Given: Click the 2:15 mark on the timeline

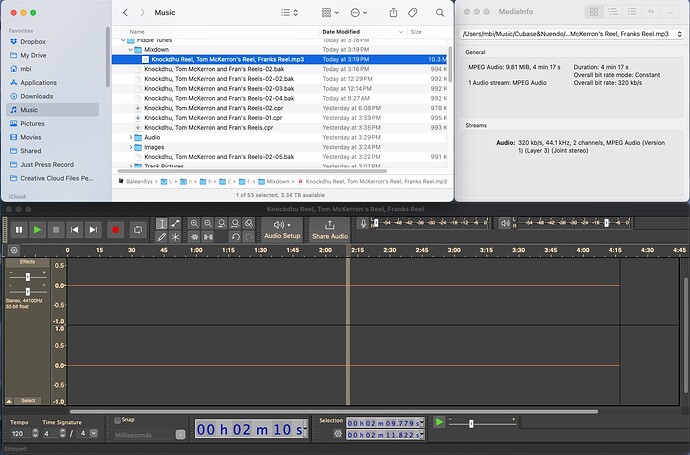Looking at the screenshot, I should (x=357, y=250).
